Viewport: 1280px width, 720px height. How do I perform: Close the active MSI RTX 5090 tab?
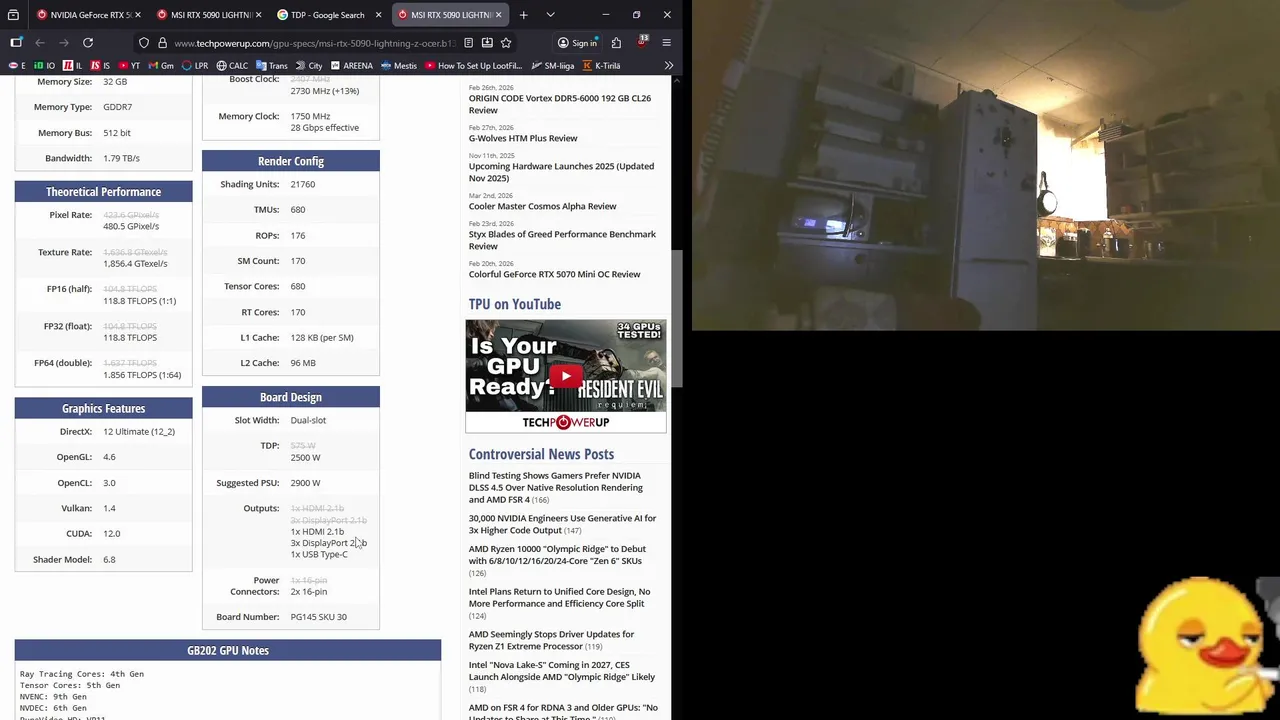[498, 15]
